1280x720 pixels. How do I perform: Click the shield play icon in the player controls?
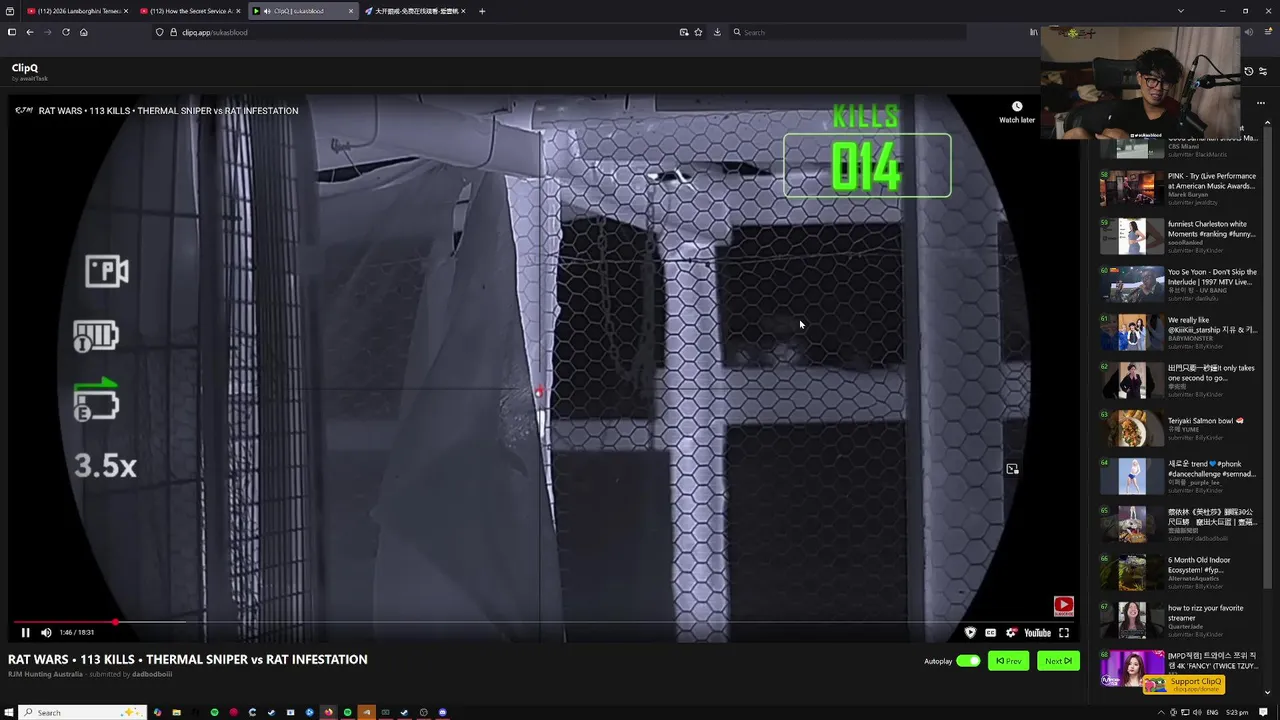click(970, 632)
